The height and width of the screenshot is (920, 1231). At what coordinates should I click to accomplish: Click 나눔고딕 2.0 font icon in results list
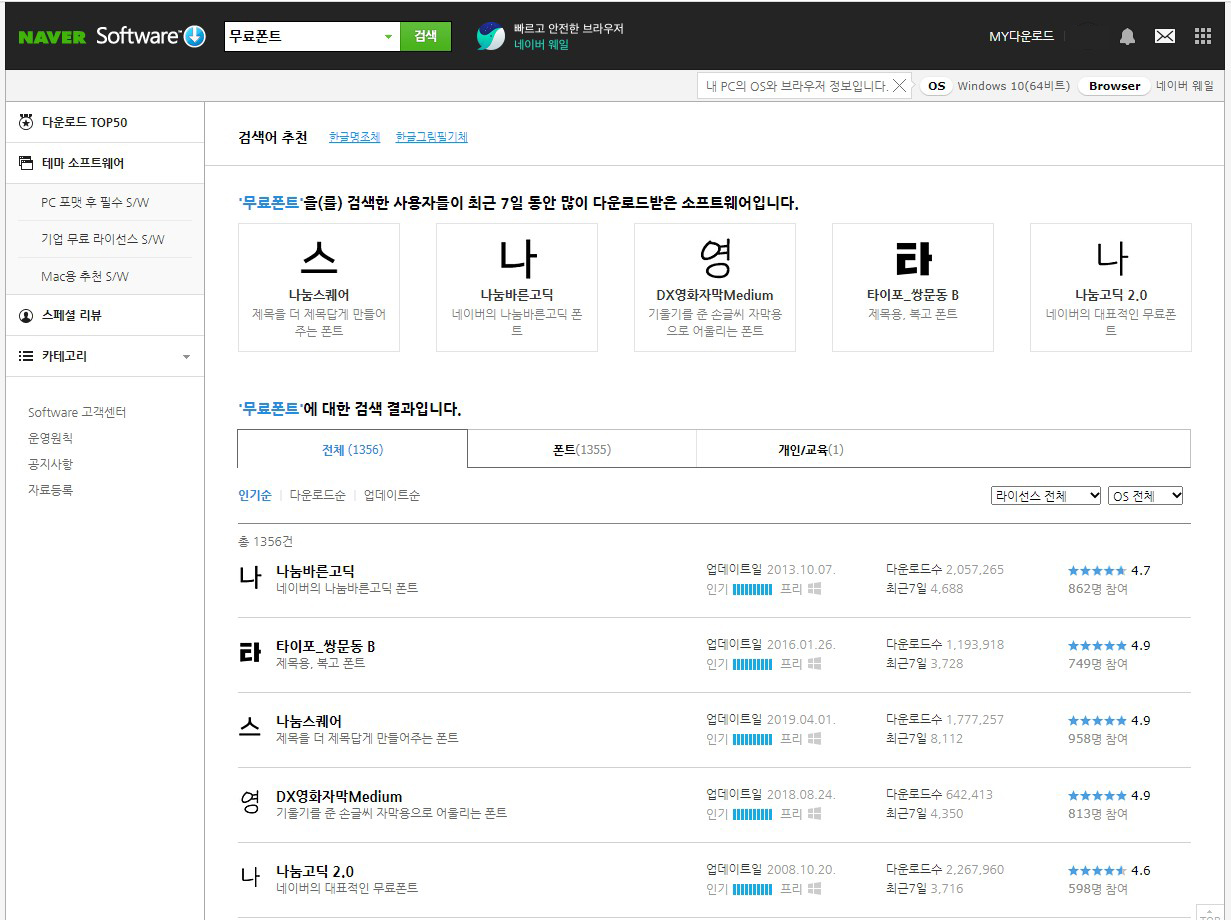250,877
